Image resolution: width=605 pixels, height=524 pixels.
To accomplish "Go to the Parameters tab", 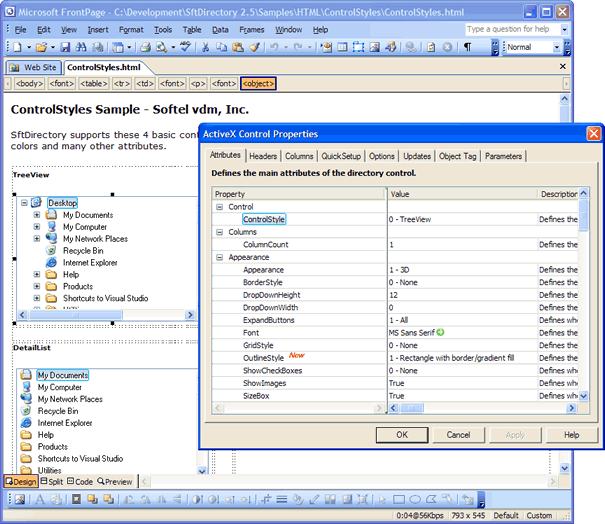I will pos(503,156).
